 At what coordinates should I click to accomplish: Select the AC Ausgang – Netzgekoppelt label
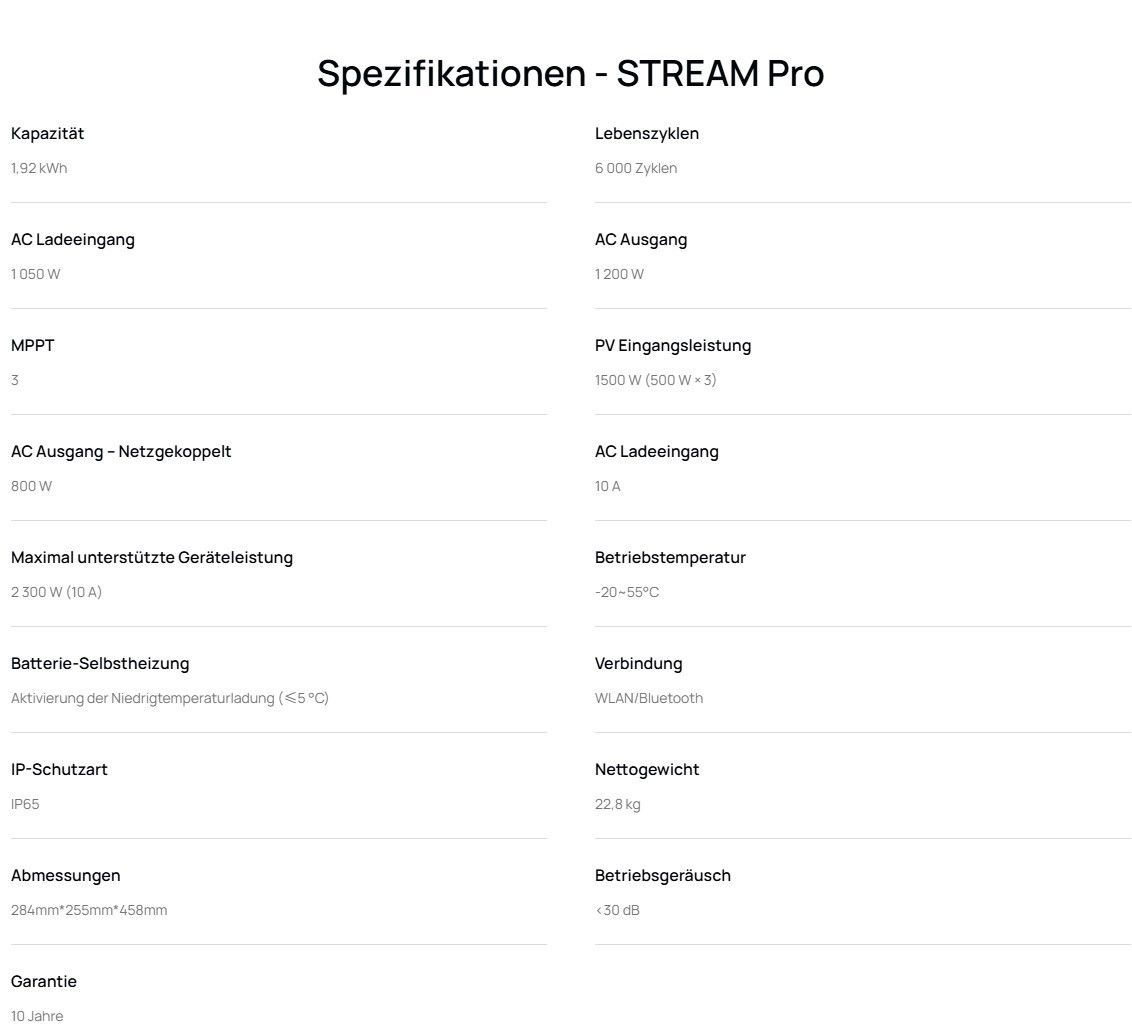(121, 451)
